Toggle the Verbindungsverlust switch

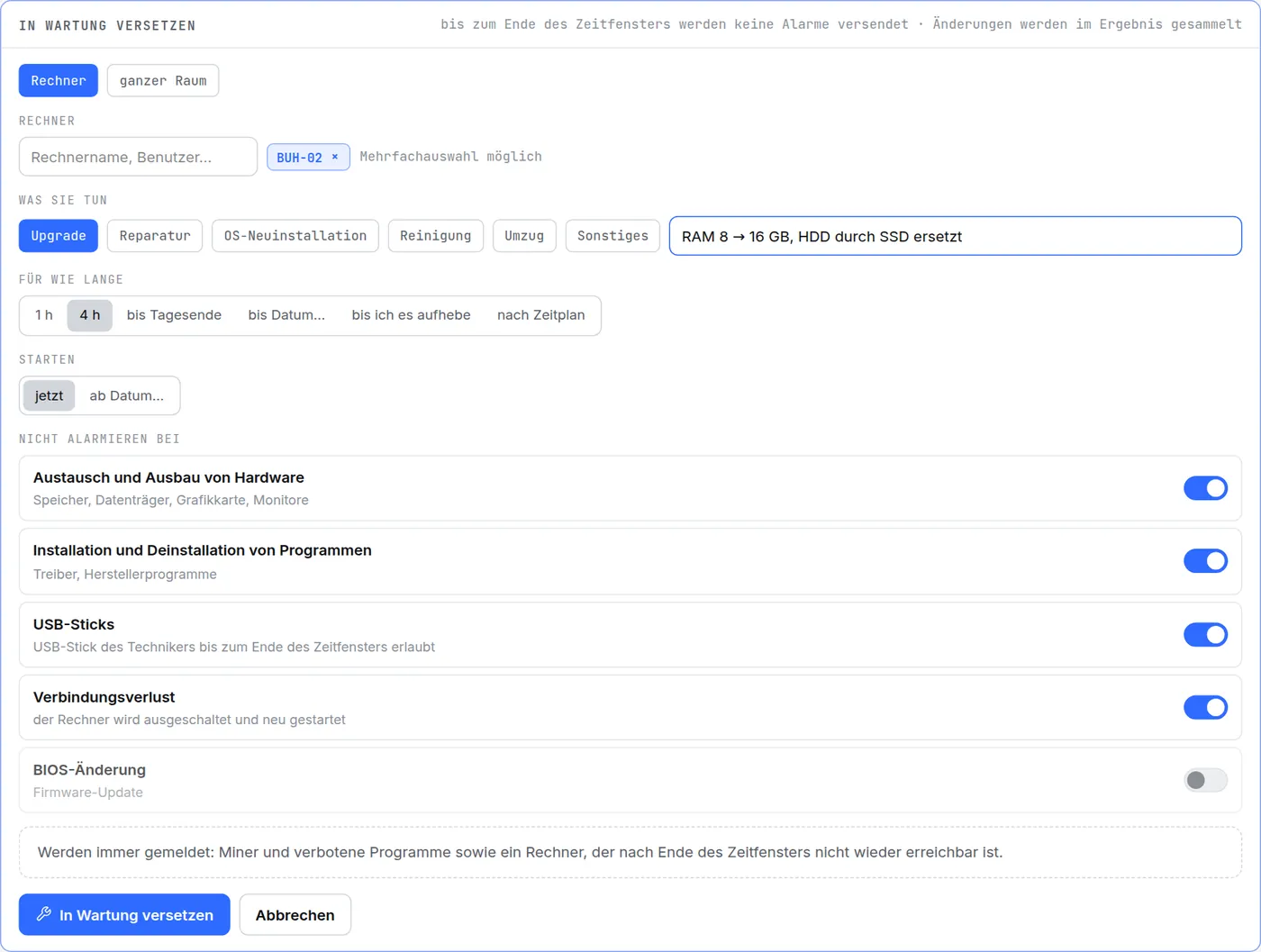click(x=1205, y=707)
